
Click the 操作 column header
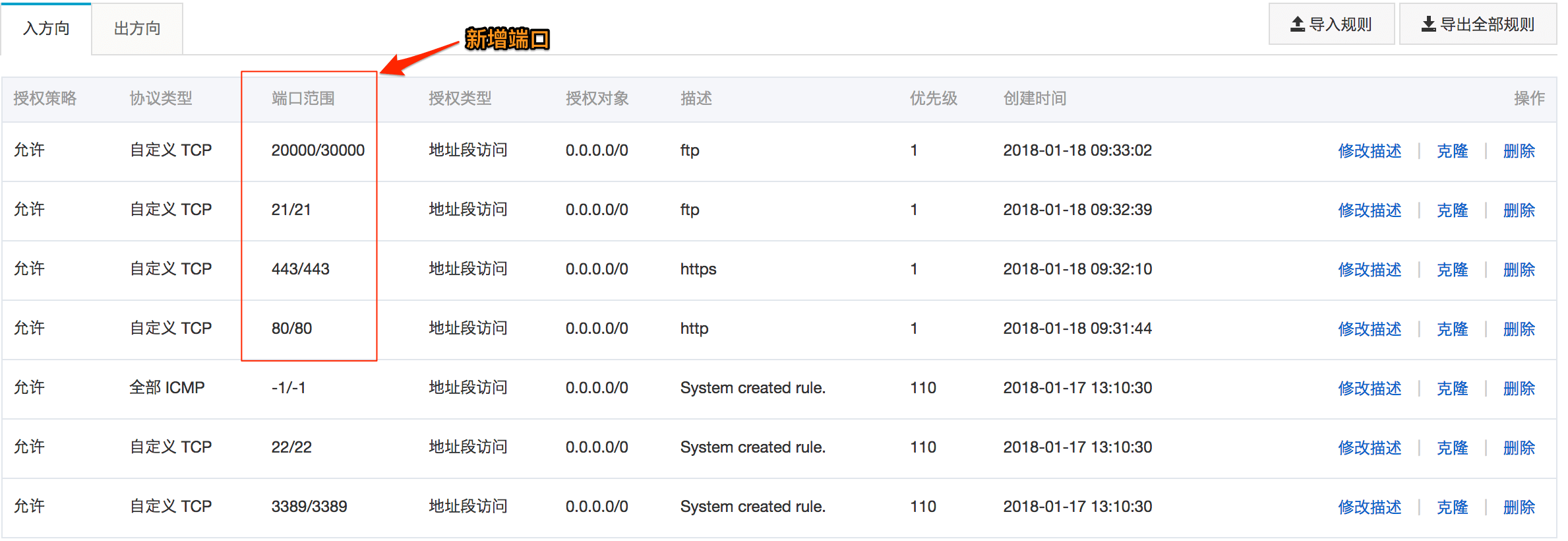(x=1529, y=98)
